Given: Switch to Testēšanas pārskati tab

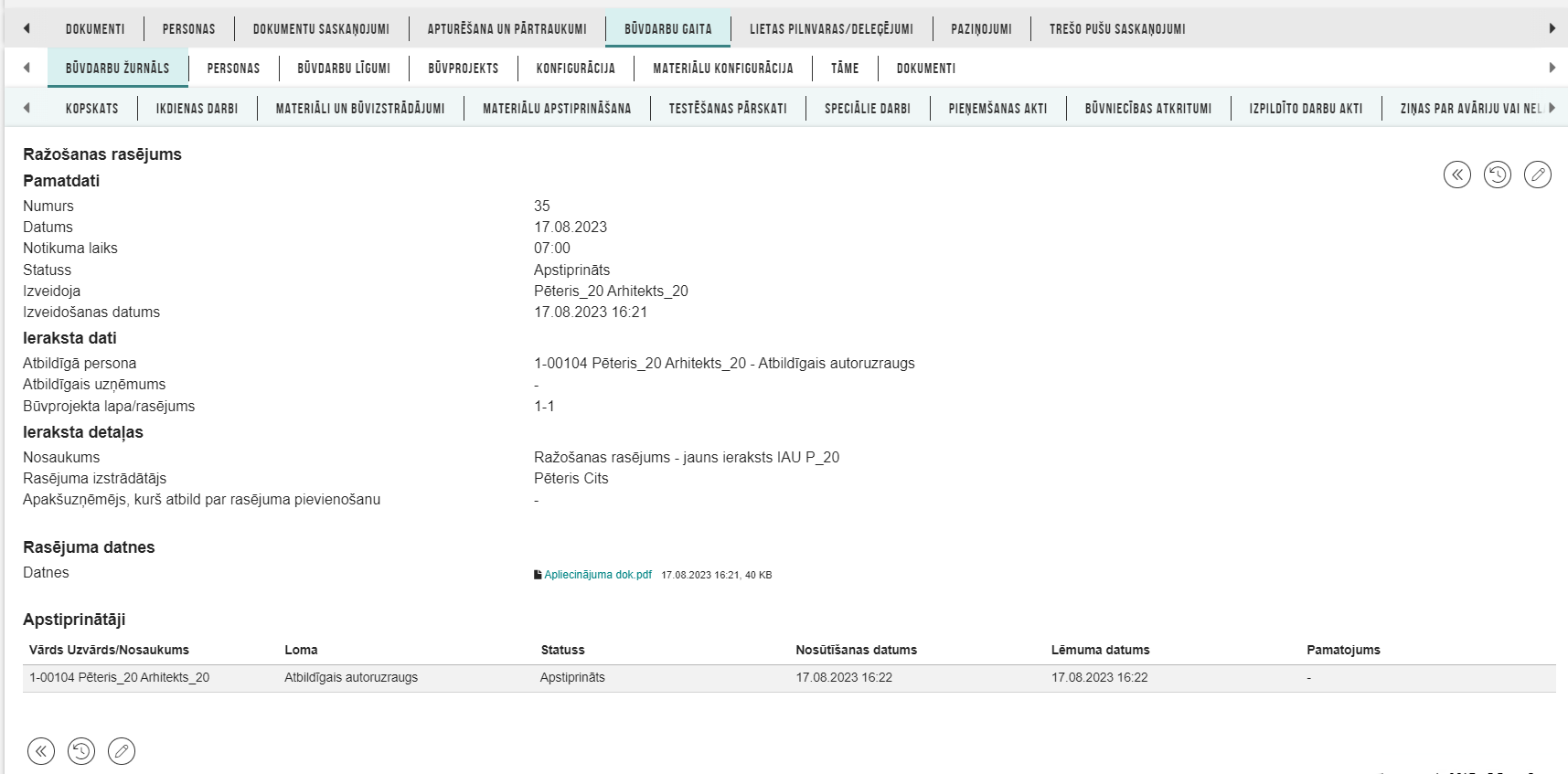Looking at the screenshot, I should coord(728,109).
